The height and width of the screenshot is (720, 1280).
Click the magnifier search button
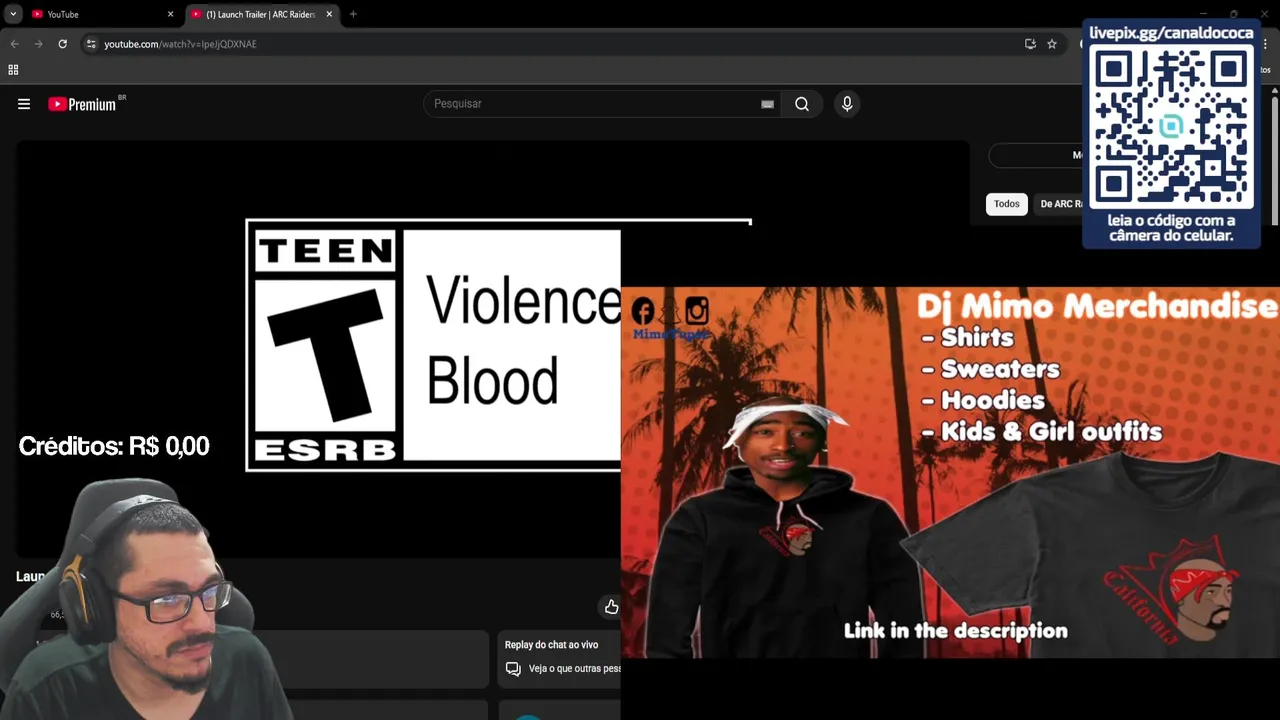pos(802,104)
